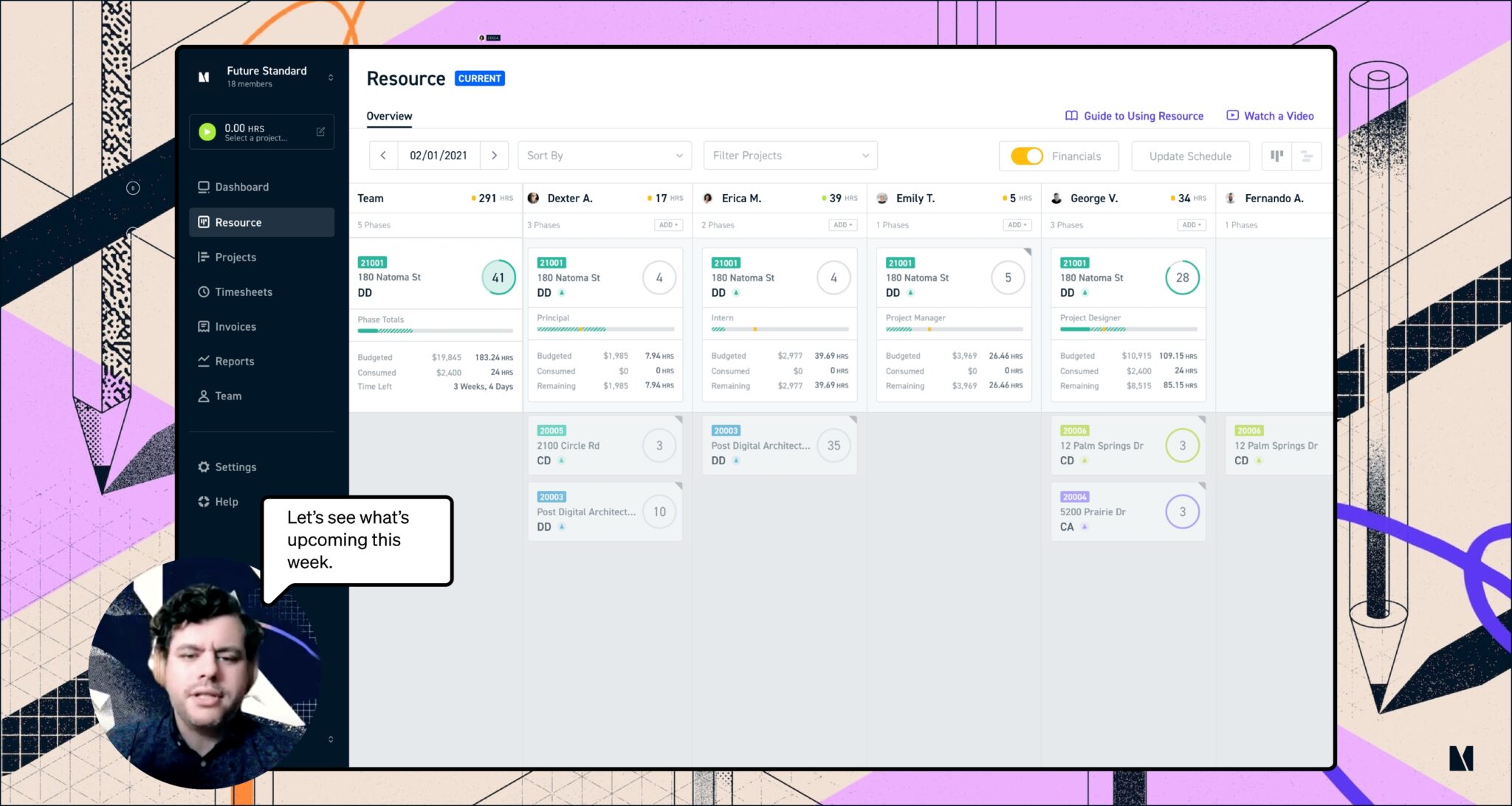The height and width of the screenshot is (806, 1512).
Task: Start the green timer play button
Action: (207, 132)
